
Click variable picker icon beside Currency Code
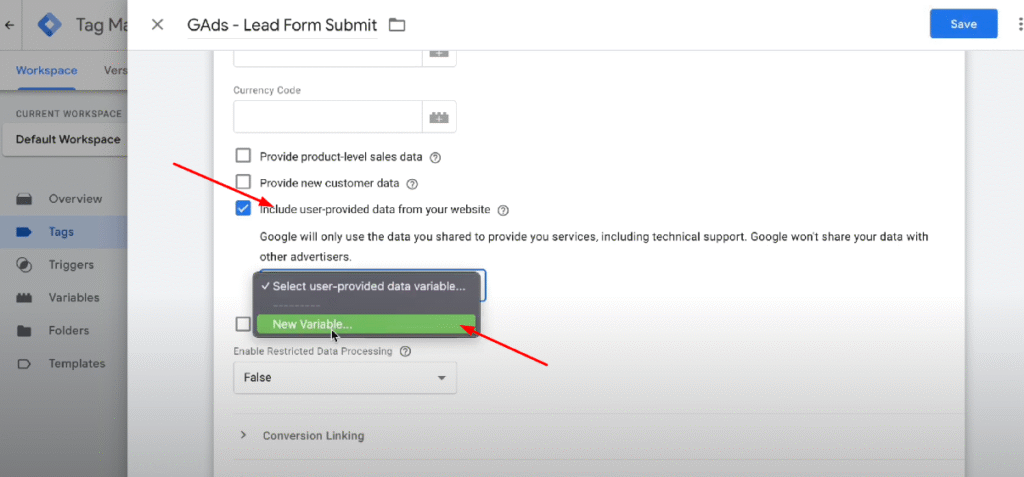click(440, 117)
